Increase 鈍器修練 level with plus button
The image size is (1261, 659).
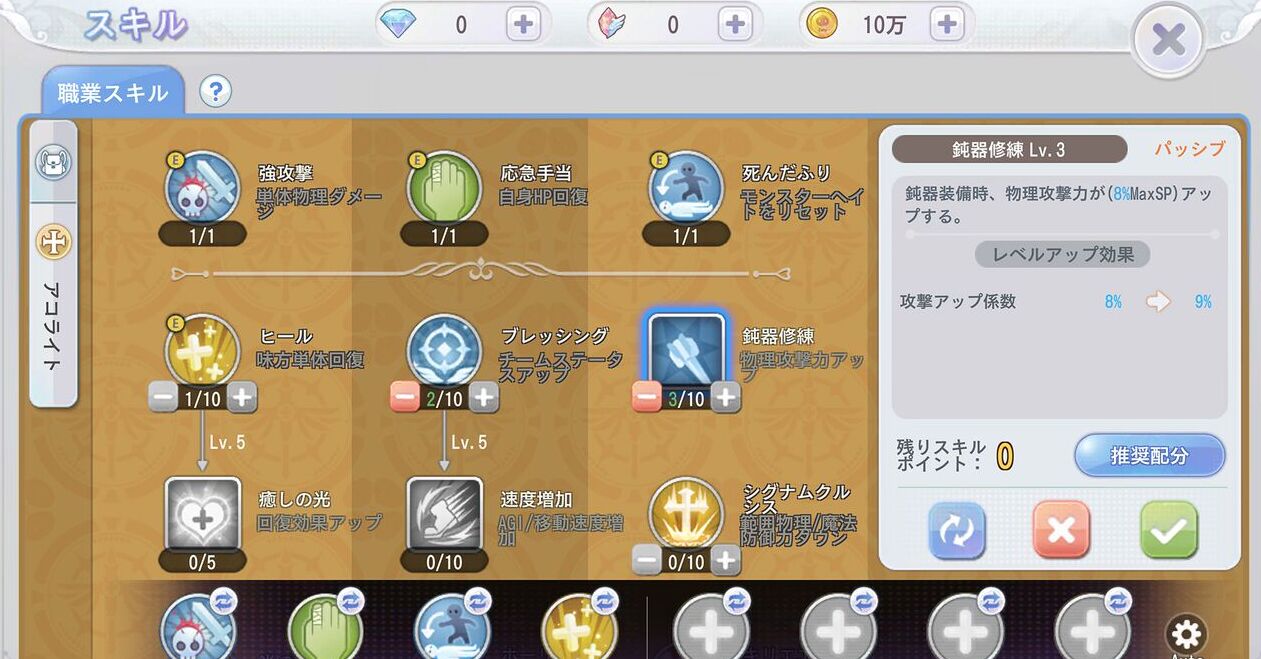click(x=725, y=397)
